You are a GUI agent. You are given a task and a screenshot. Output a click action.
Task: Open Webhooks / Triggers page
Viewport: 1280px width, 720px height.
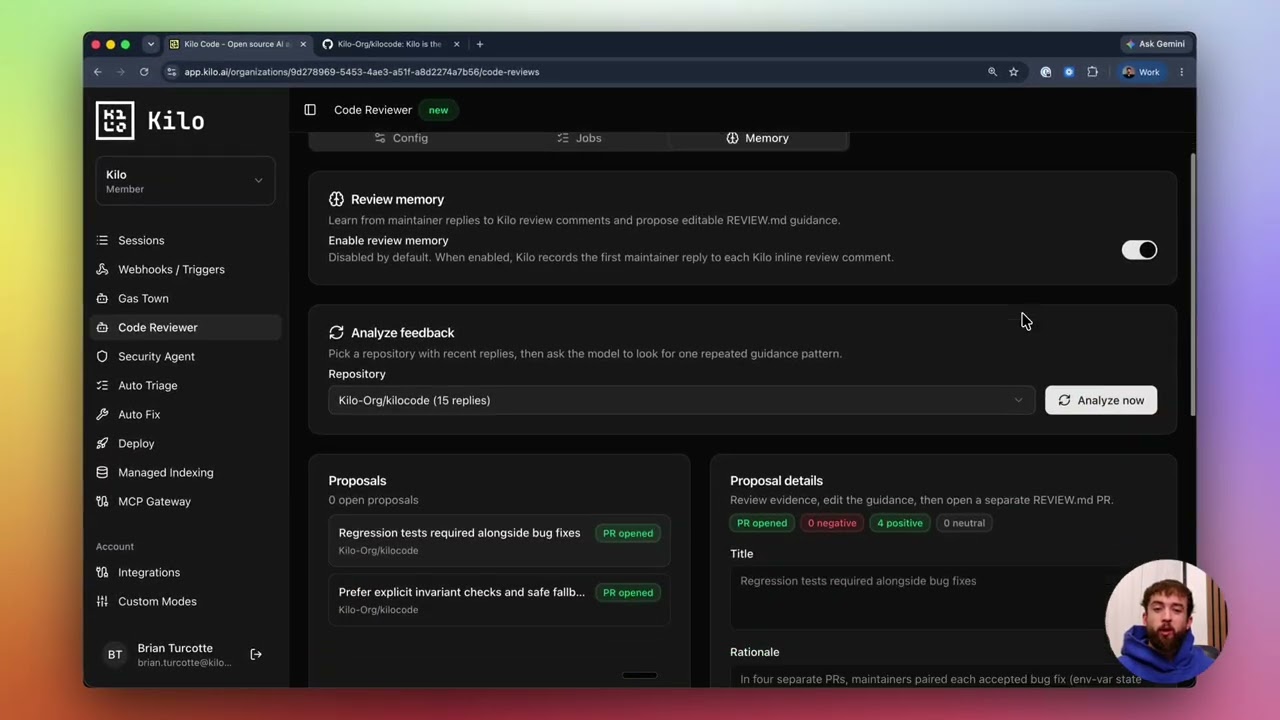point(185,269)
